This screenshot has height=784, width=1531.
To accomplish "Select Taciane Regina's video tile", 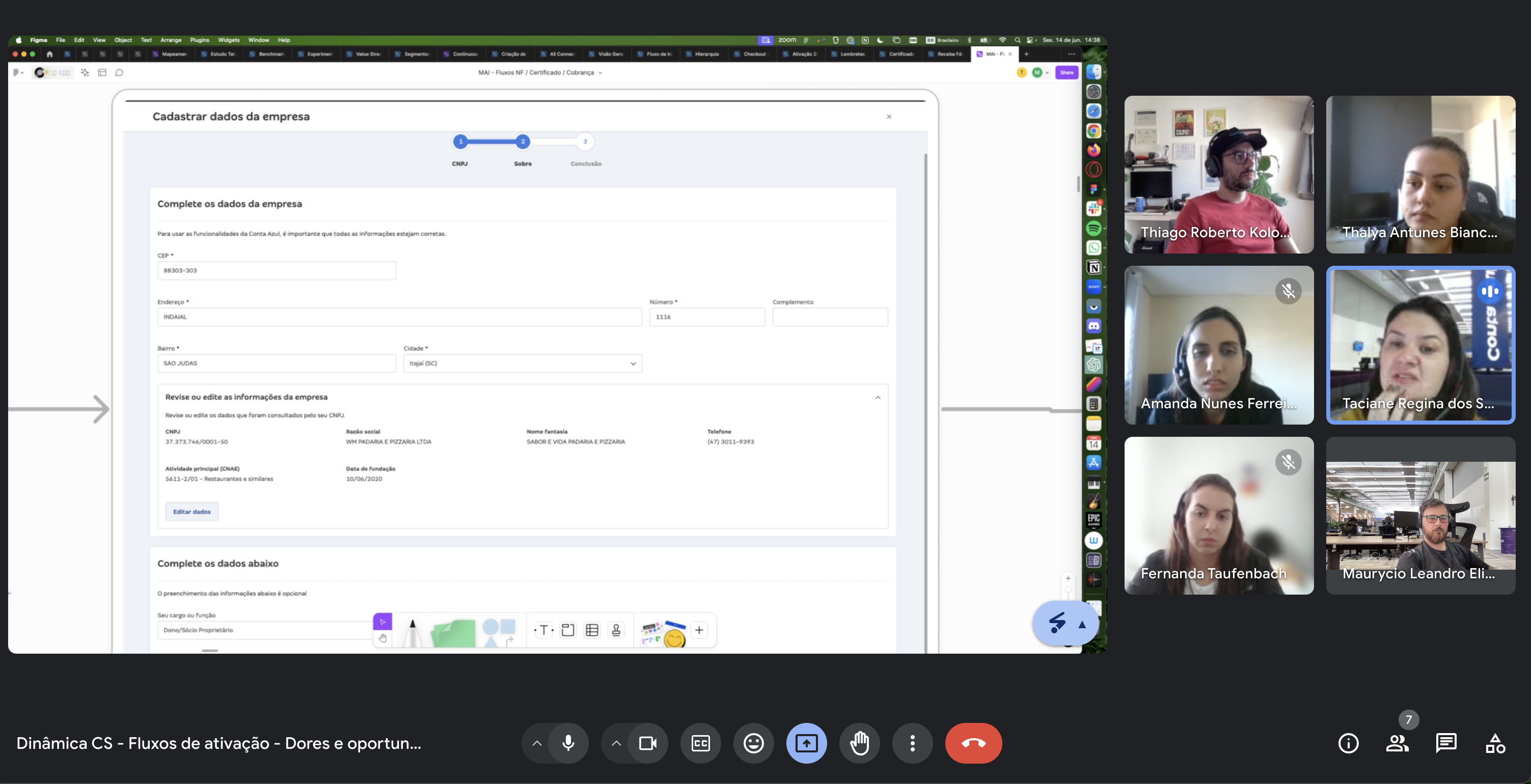I will point(1420,345).
